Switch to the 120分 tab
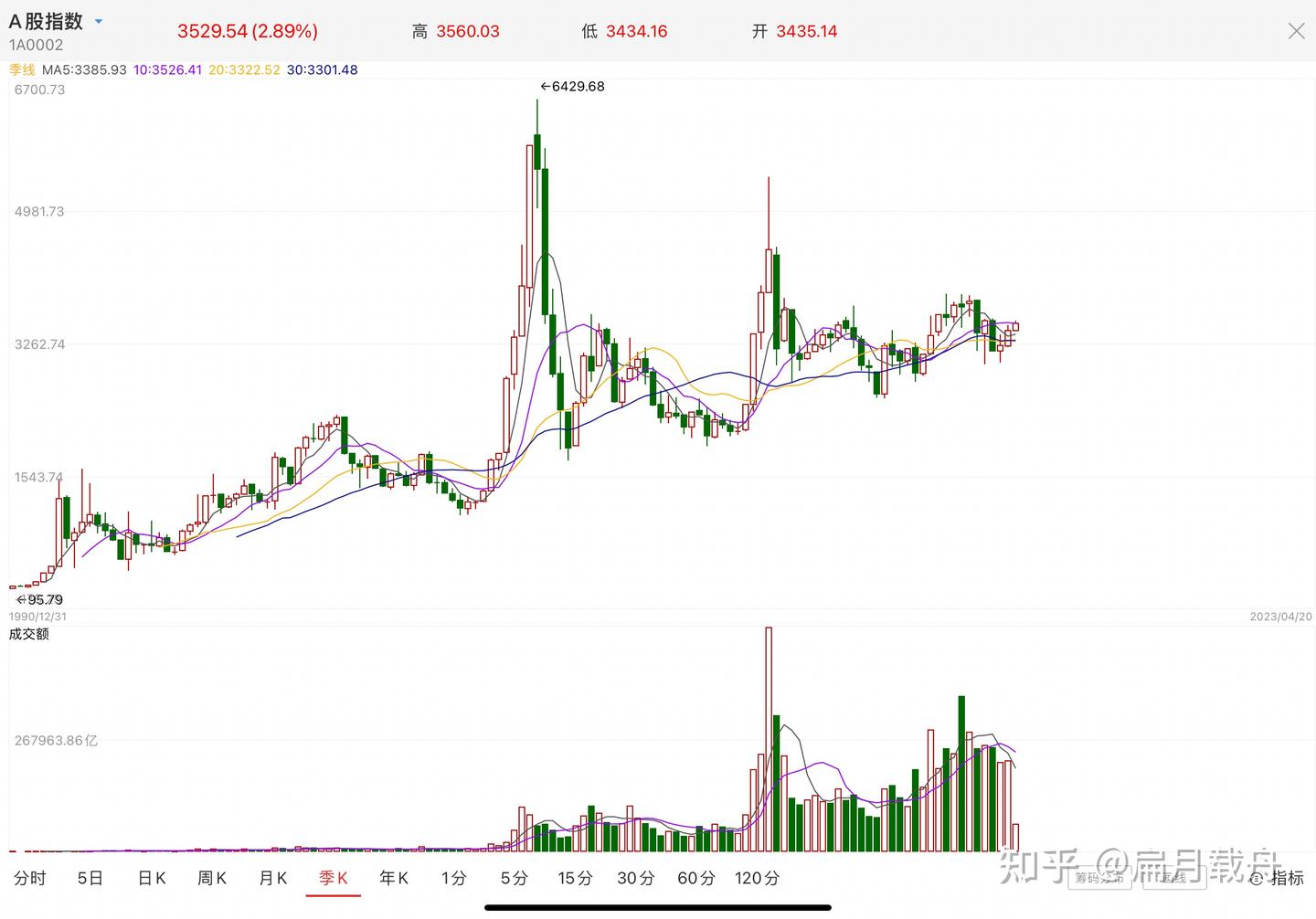The image size is (1316, 919). [758, 878]
